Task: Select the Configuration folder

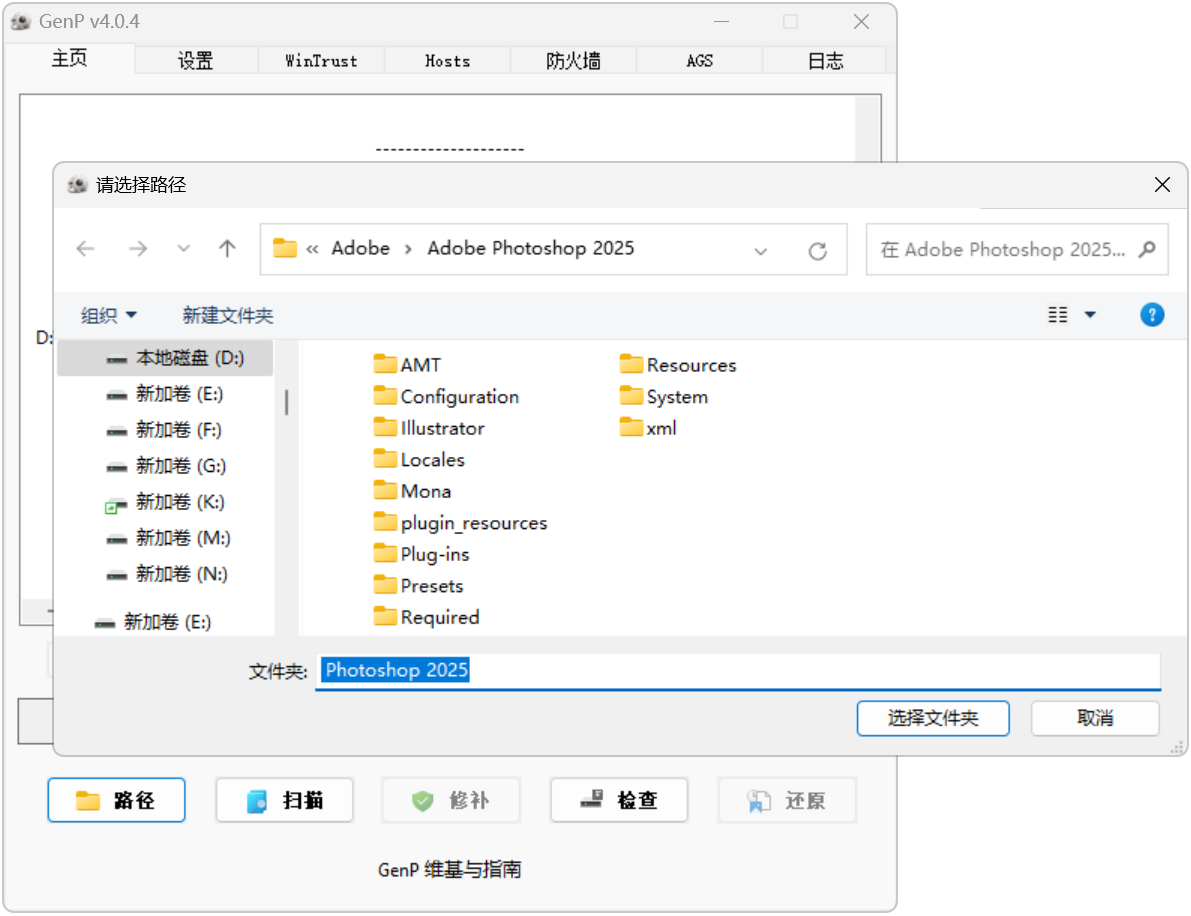Action: coord(447,396)
